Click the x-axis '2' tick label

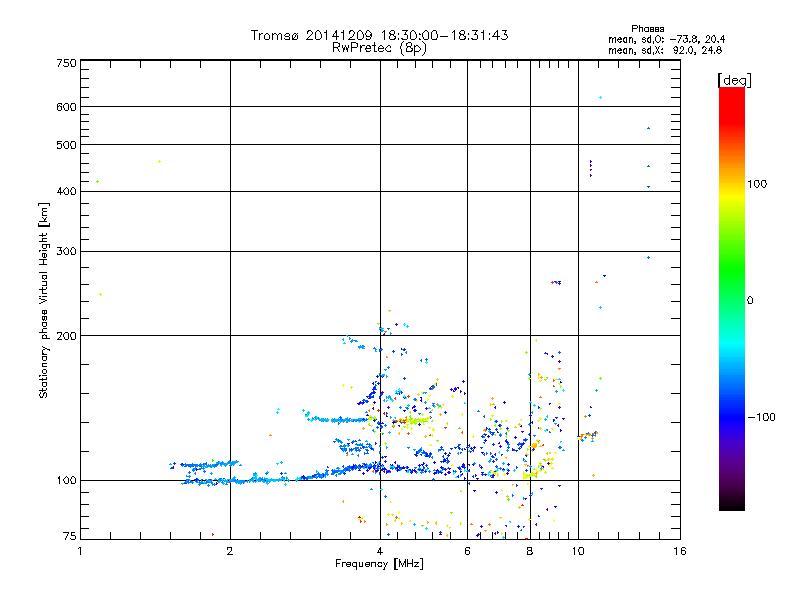230,551
